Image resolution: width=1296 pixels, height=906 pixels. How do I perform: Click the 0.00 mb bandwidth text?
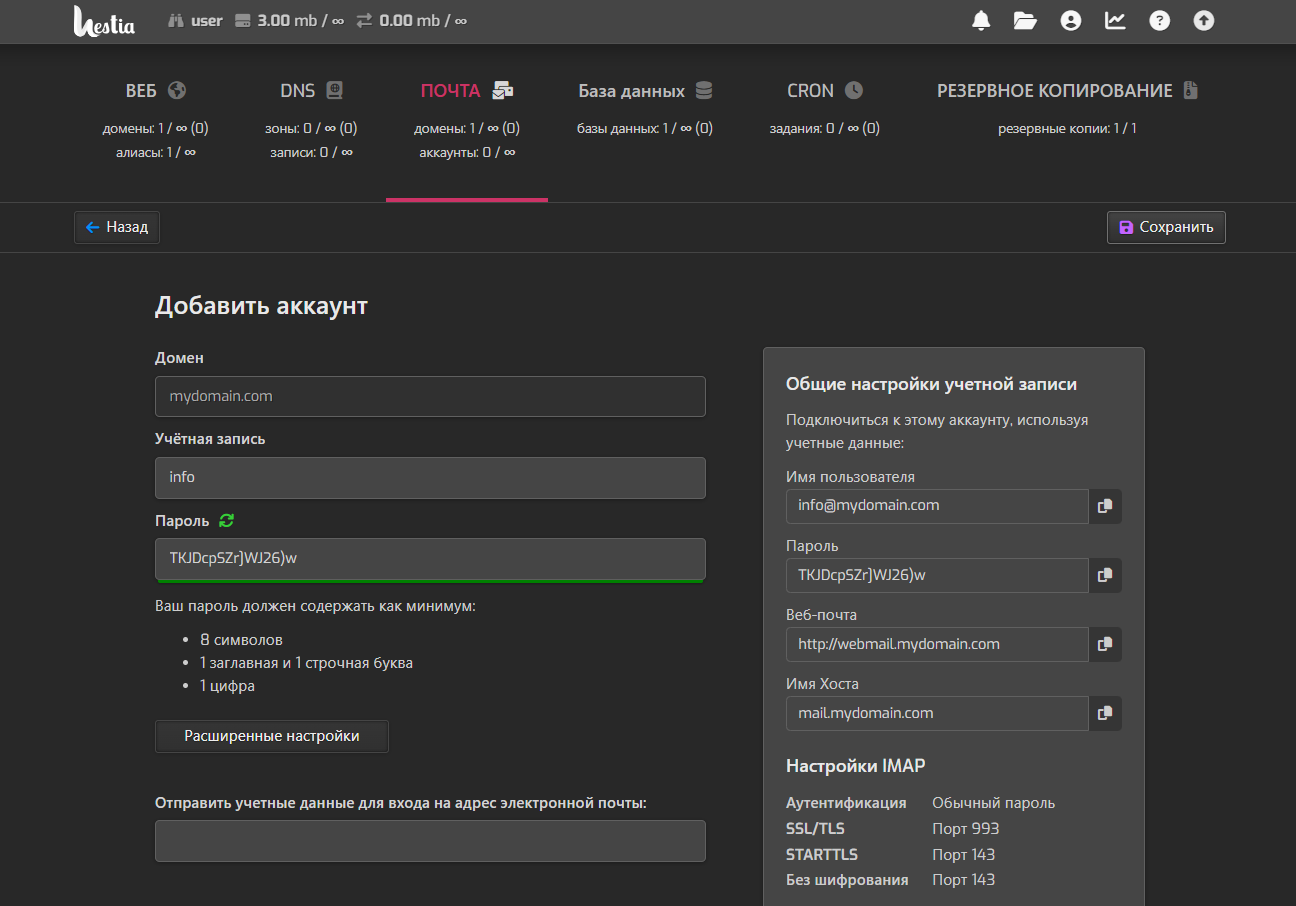click(x=423, y=21)
